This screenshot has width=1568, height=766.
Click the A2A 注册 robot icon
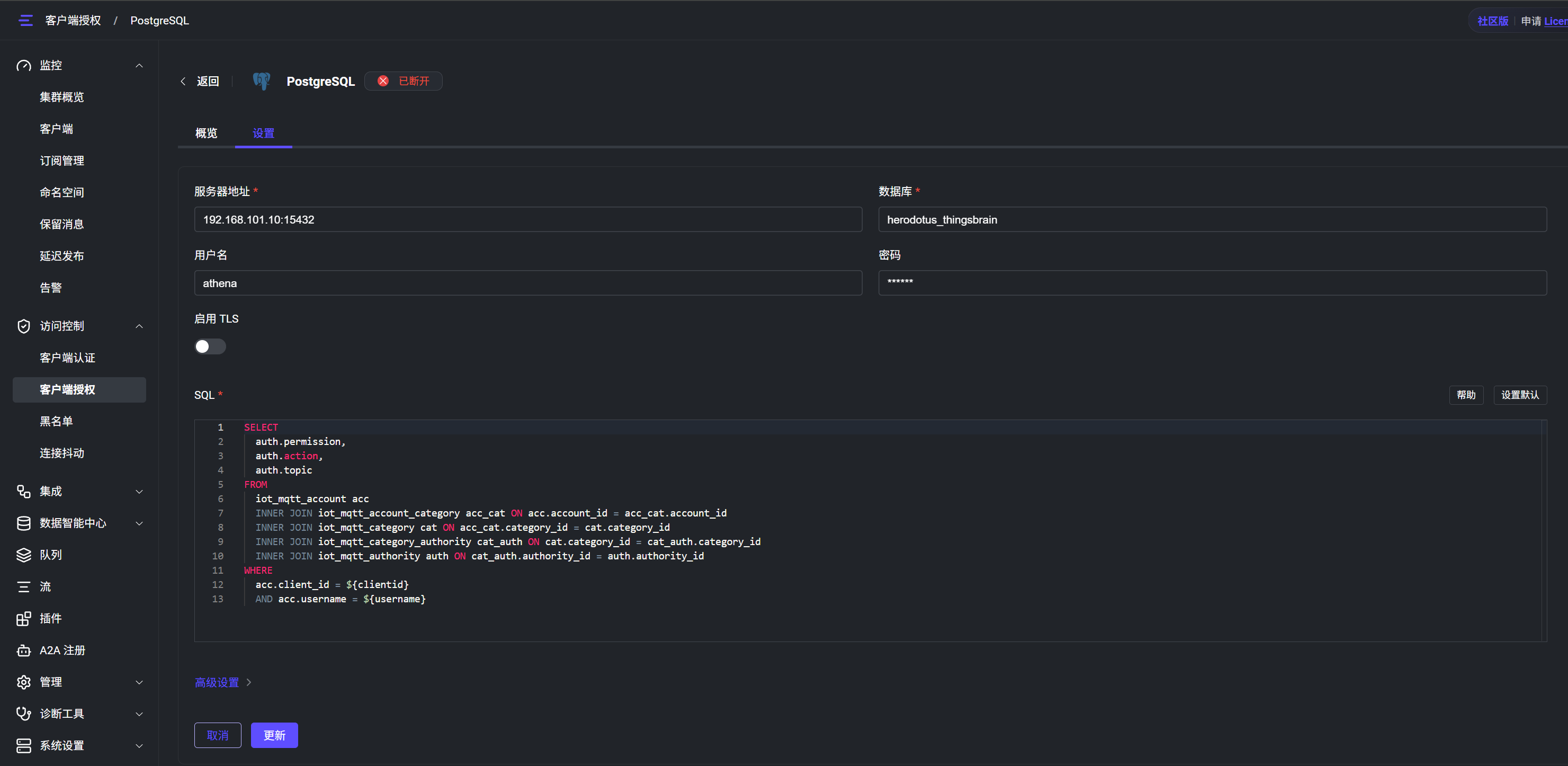(x=24, y=651)
